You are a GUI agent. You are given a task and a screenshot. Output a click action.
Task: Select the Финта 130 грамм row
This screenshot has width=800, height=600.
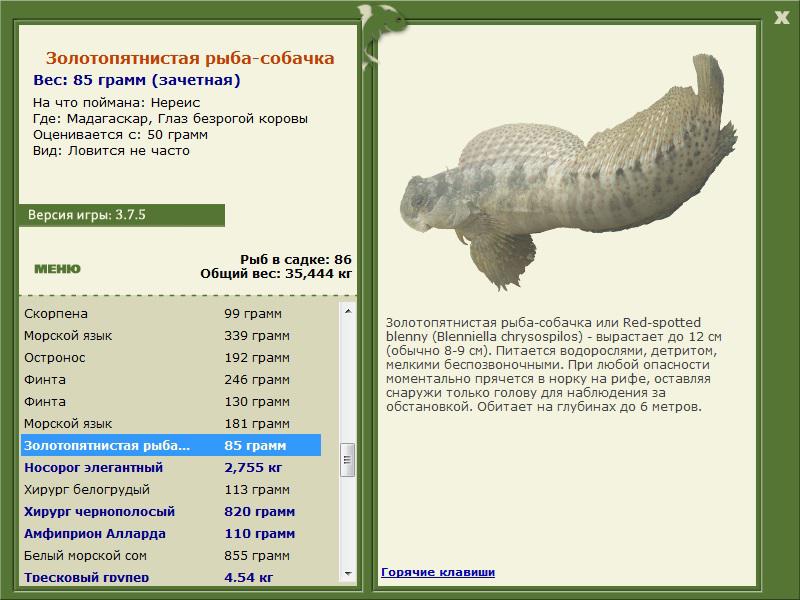point(171,401)
